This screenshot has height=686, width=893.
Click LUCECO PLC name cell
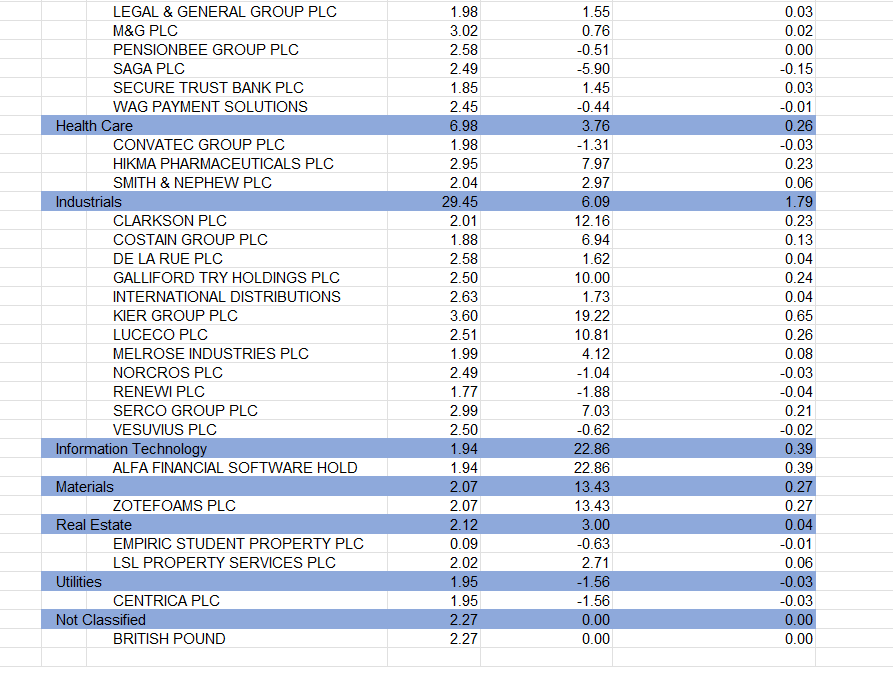237,335
